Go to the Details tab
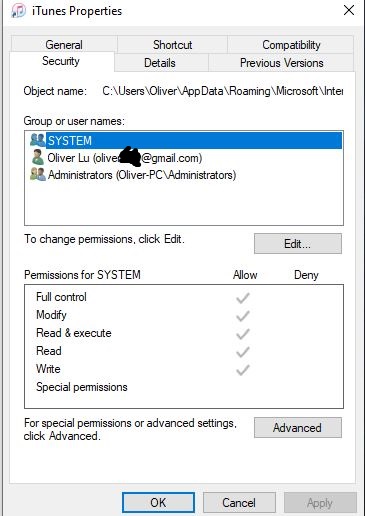 pyautogui.click(x=160, y=63)
